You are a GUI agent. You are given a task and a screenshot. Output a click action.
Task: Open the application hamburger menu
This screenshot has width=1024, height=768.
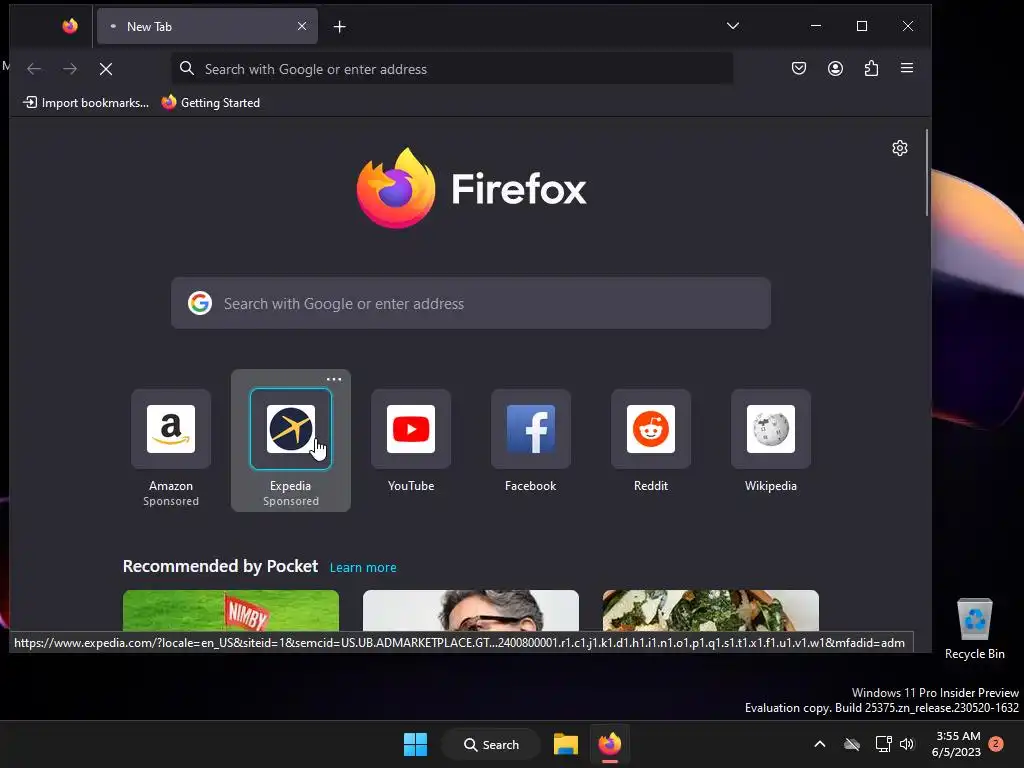(x=906, y=68)
